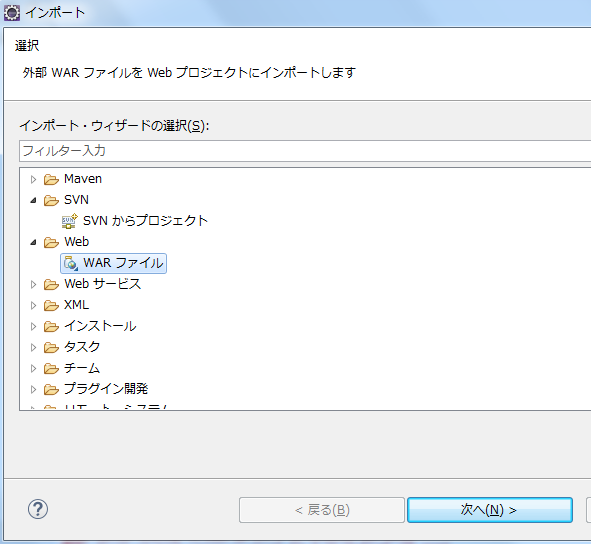Click the SVN folder icon

[51, 200]
